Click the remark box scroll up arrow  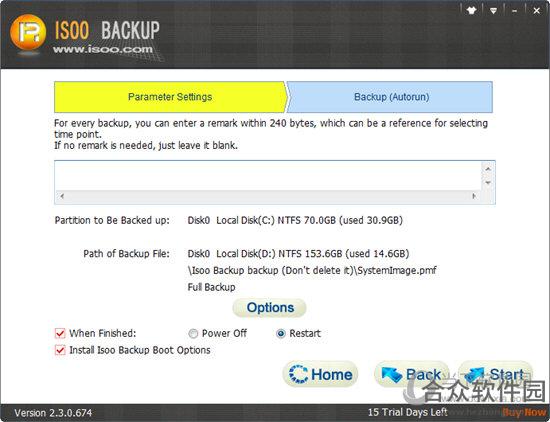(488, 169)
